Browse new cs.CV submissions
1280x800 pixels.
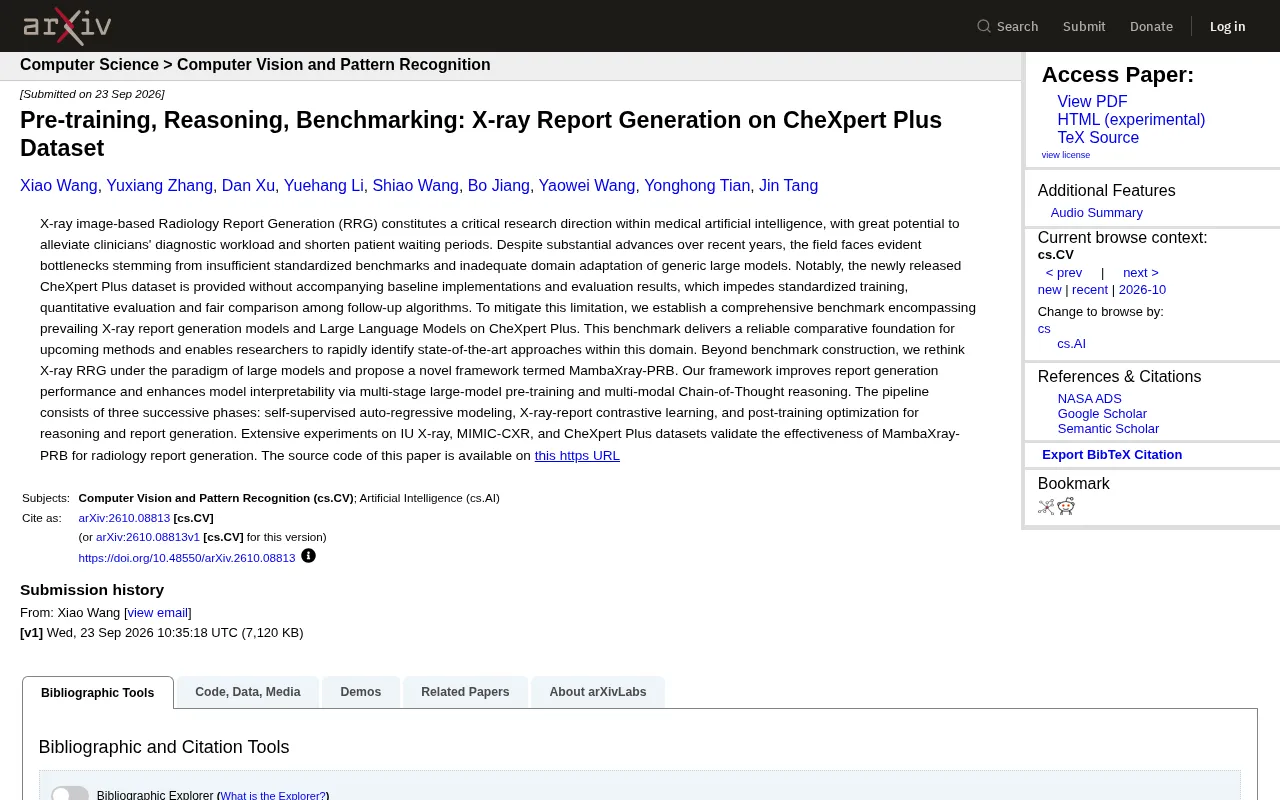[1050, 290]
